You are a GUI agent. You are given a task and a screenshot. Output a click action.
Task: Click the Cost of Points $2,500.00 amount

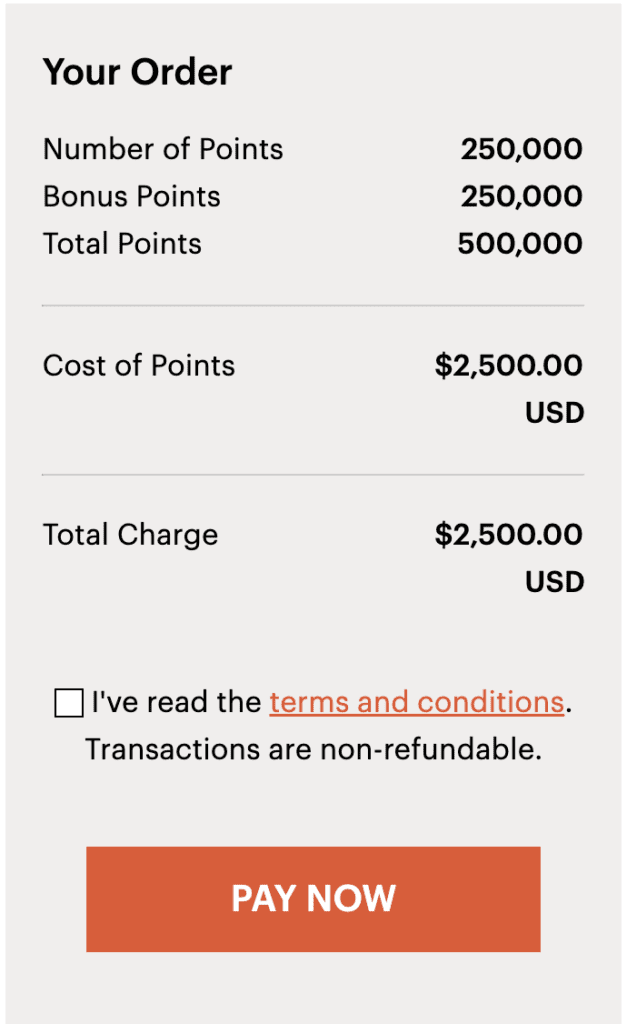(508, 365)
